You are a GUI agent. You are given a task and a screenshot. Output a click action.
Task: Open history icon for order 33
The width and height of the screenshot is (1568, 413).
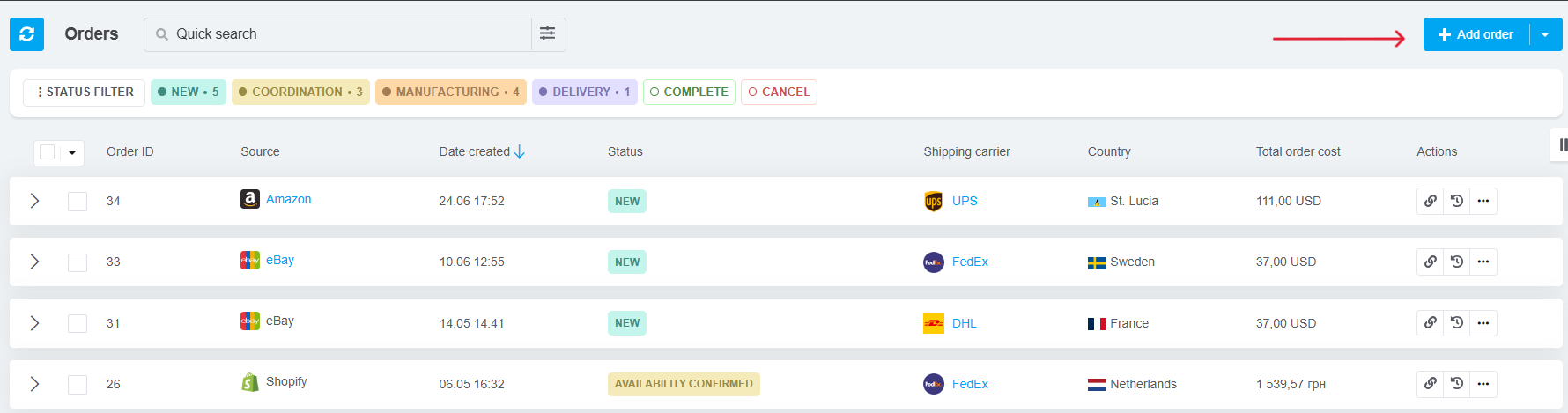click(1457, 262)
